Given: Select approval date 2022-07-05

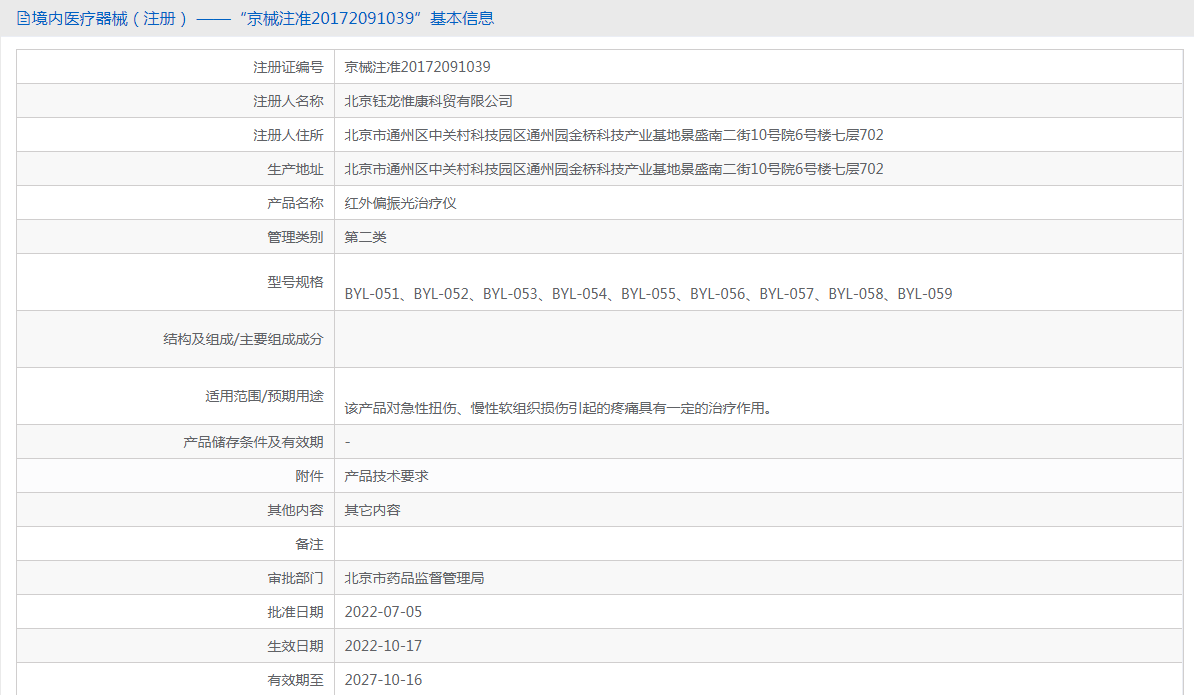Looking at the screenshot, I should point(383,612).
